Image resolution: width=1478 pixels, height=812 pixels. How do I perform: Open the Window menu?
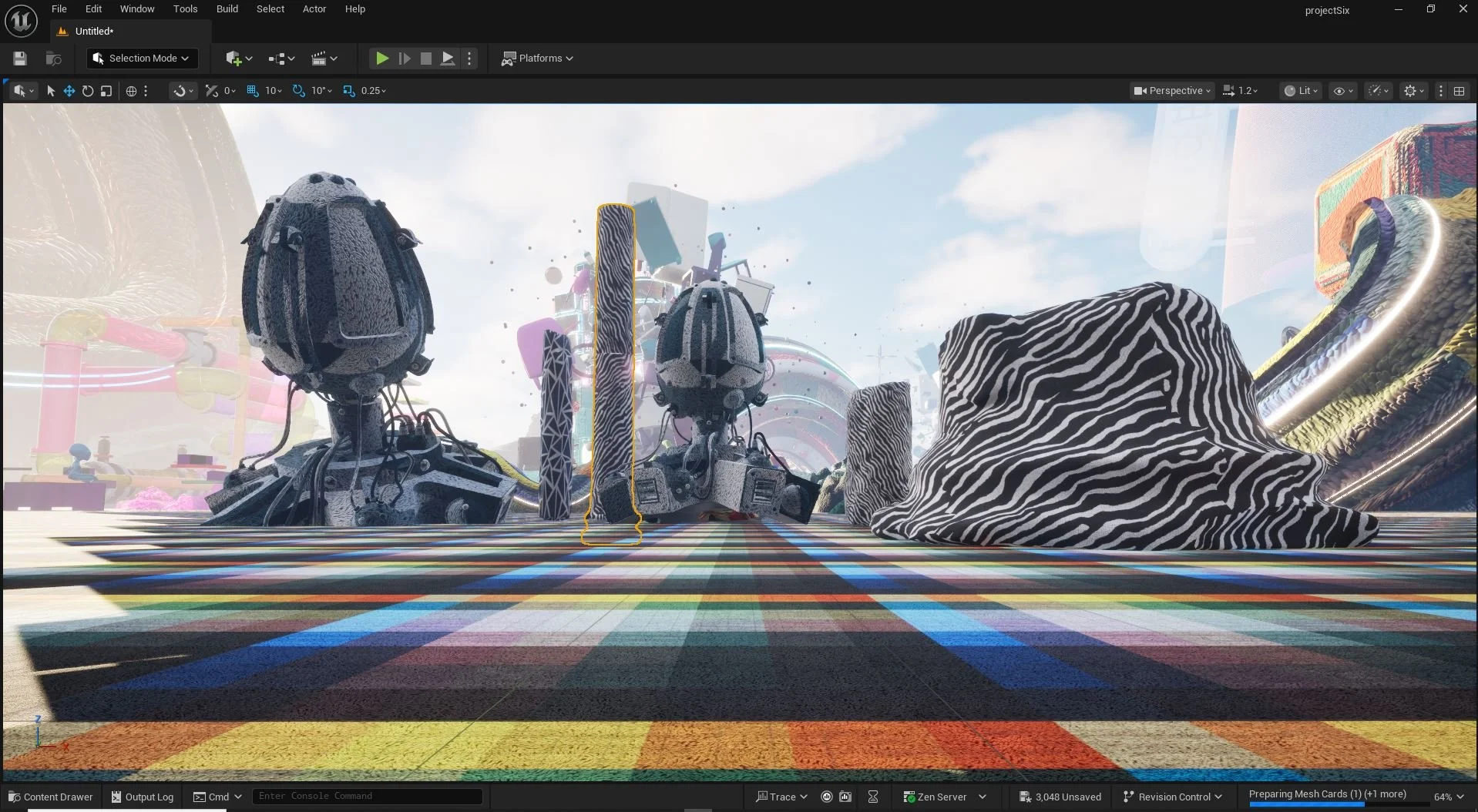tap(137, 9)
